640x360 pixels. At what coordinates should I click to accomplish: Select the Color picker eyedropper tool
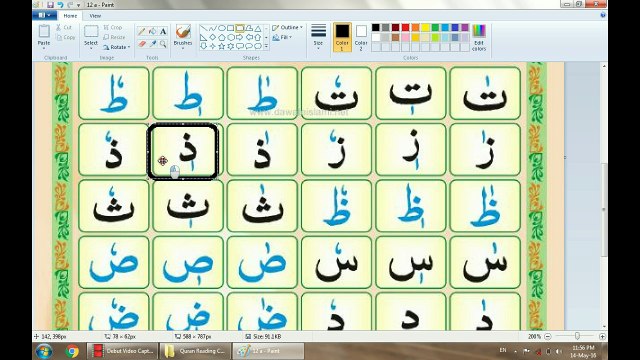[152, 44]
